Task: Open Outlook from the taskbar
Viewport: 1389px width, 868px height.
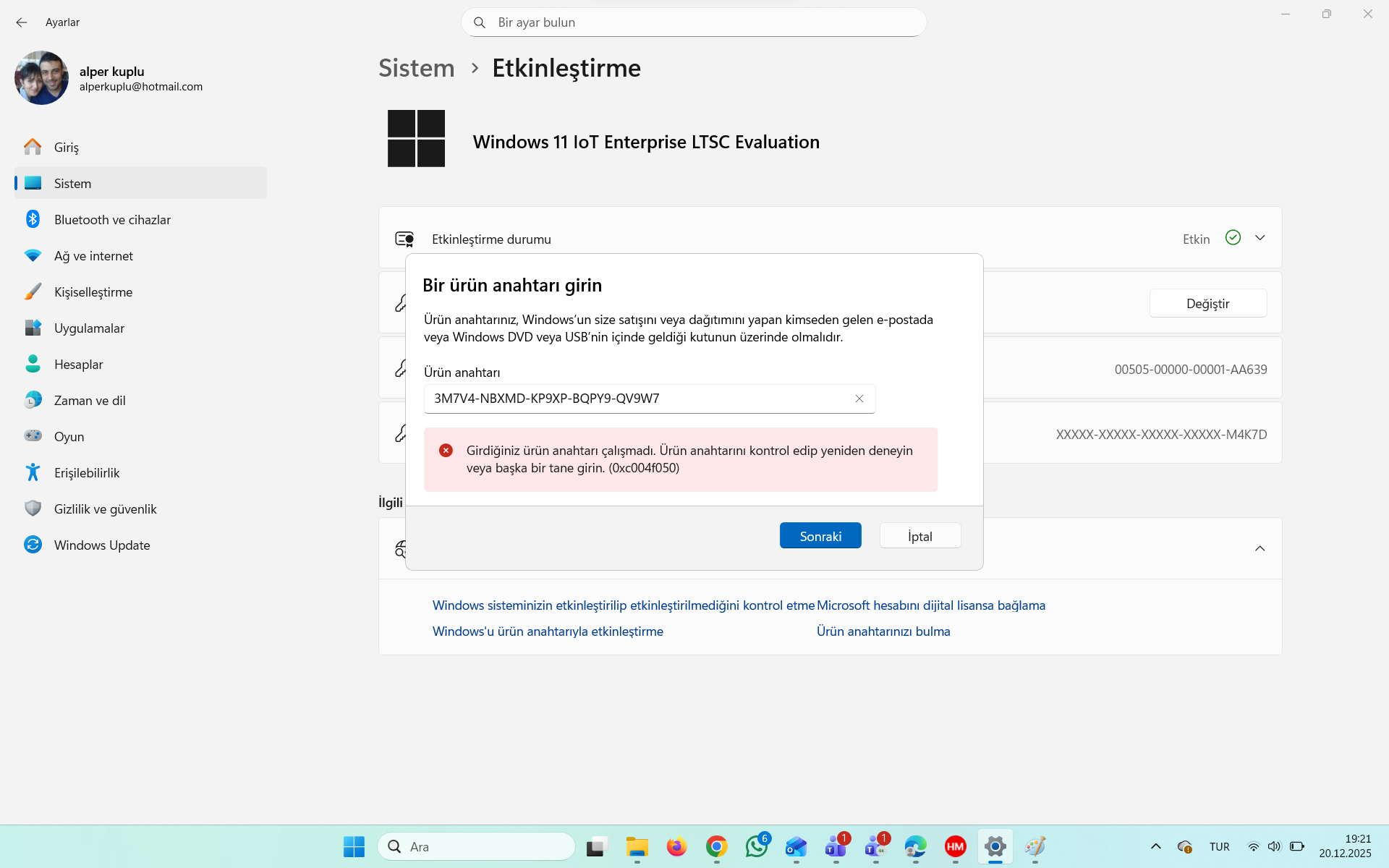Action: tap(796, 846)
